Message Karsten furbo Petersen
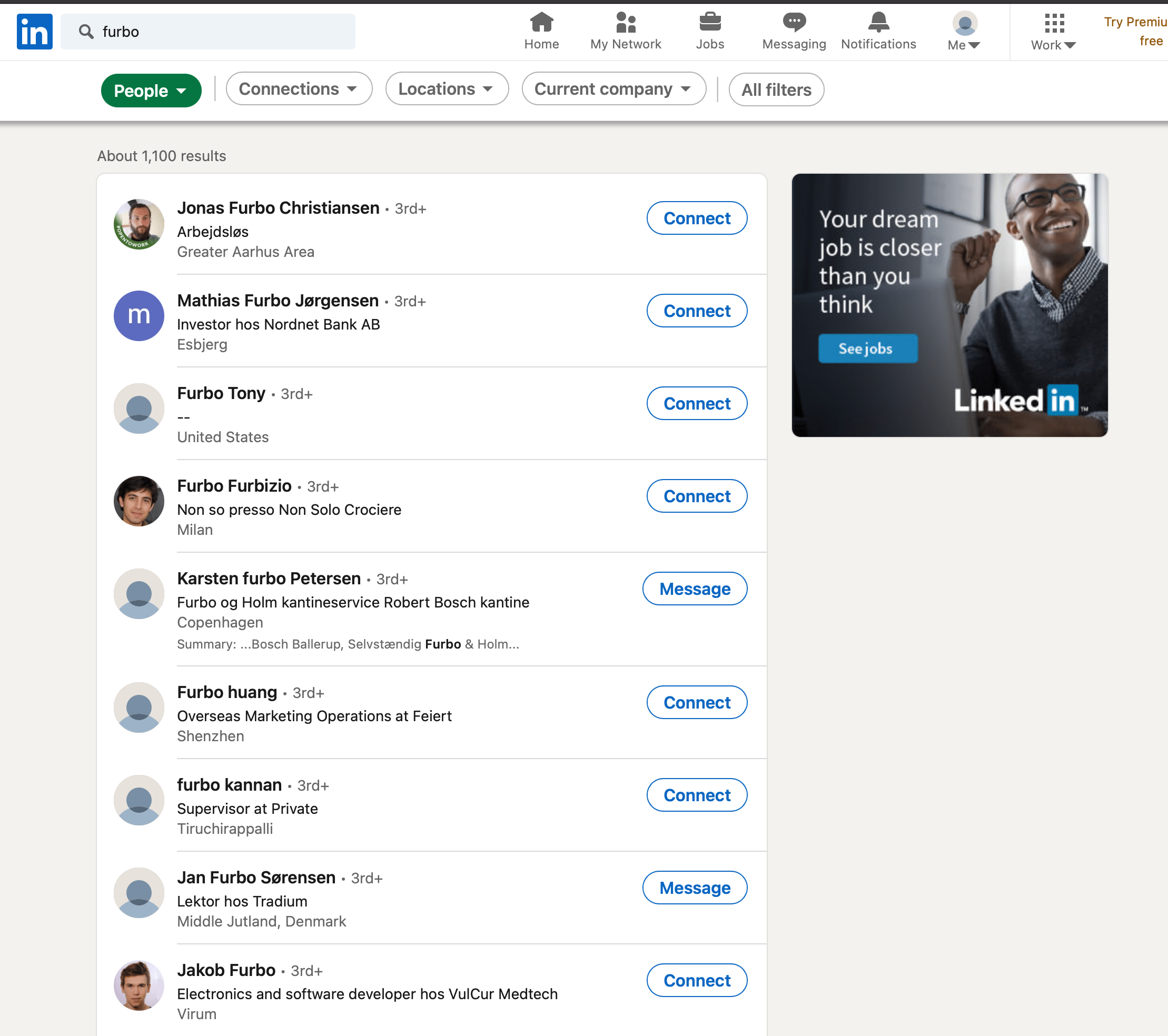This screenshot has width=1168, height=1036. [x=694, y=588]
